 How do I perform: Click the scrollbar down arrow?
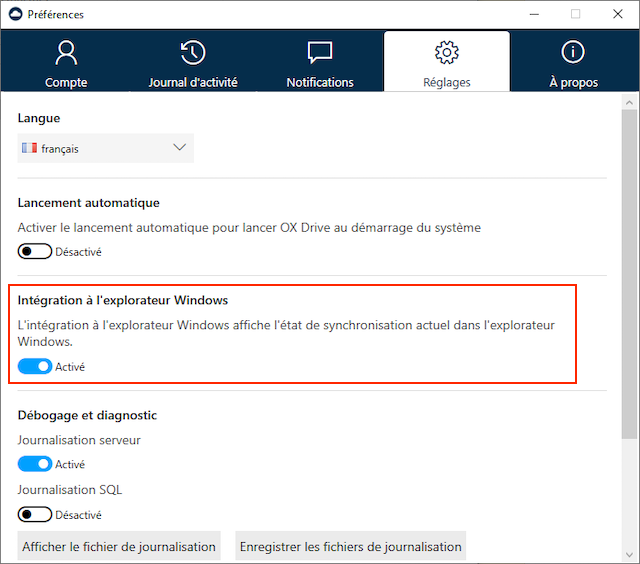click(x=629, y=554)
